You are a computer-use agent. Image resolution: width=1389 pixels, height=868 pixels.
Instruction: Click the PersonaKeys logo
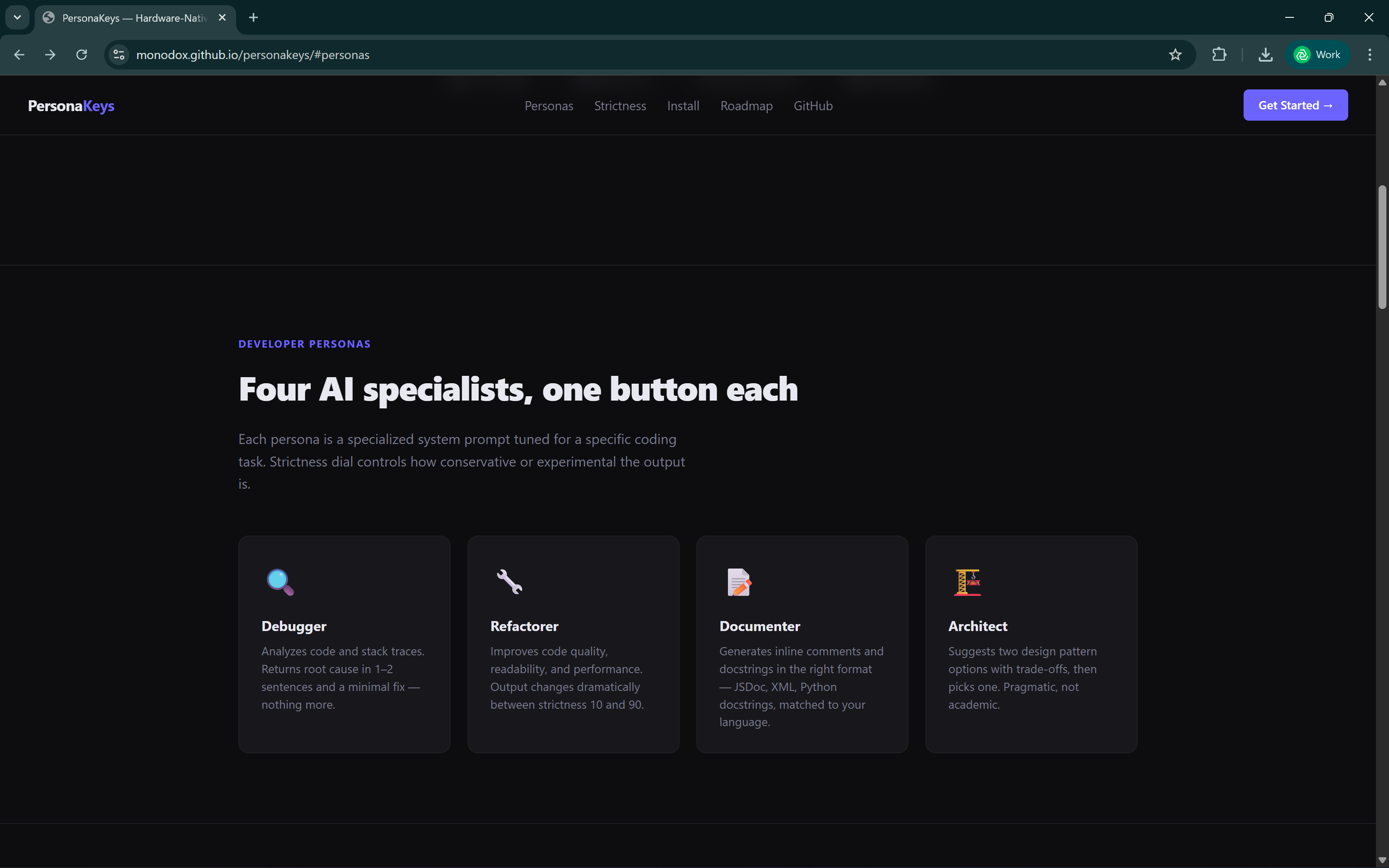pos(71,105)
